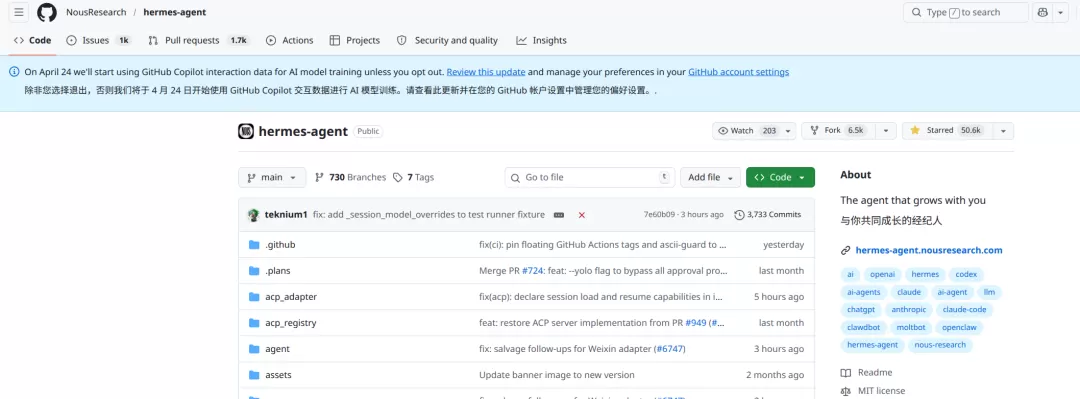Image resolution: width=1080 pixels, height=399 pixels.
Task: Open the Readme link in About
Action: [866, 373]
